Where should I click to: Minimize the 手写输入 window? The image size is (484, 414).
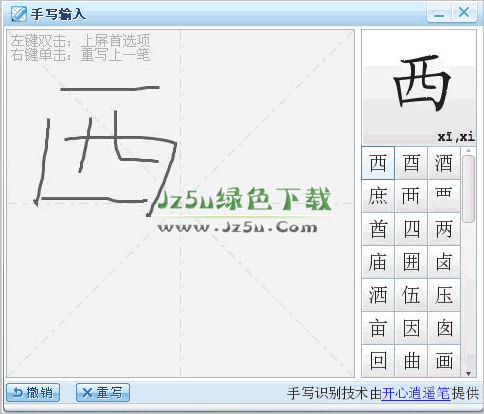pos(440,13)
